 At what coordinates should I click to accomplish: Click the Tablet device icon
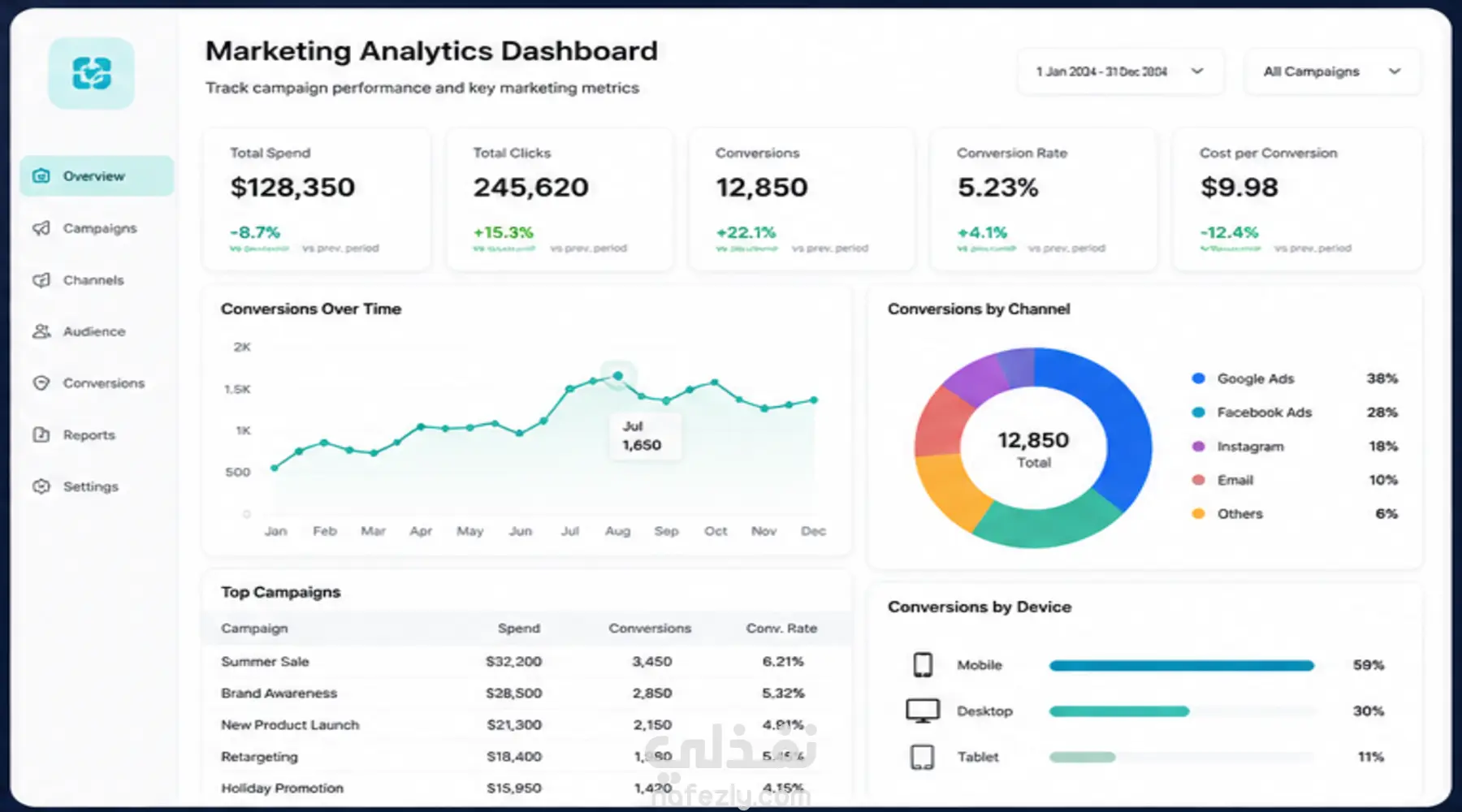923,757
